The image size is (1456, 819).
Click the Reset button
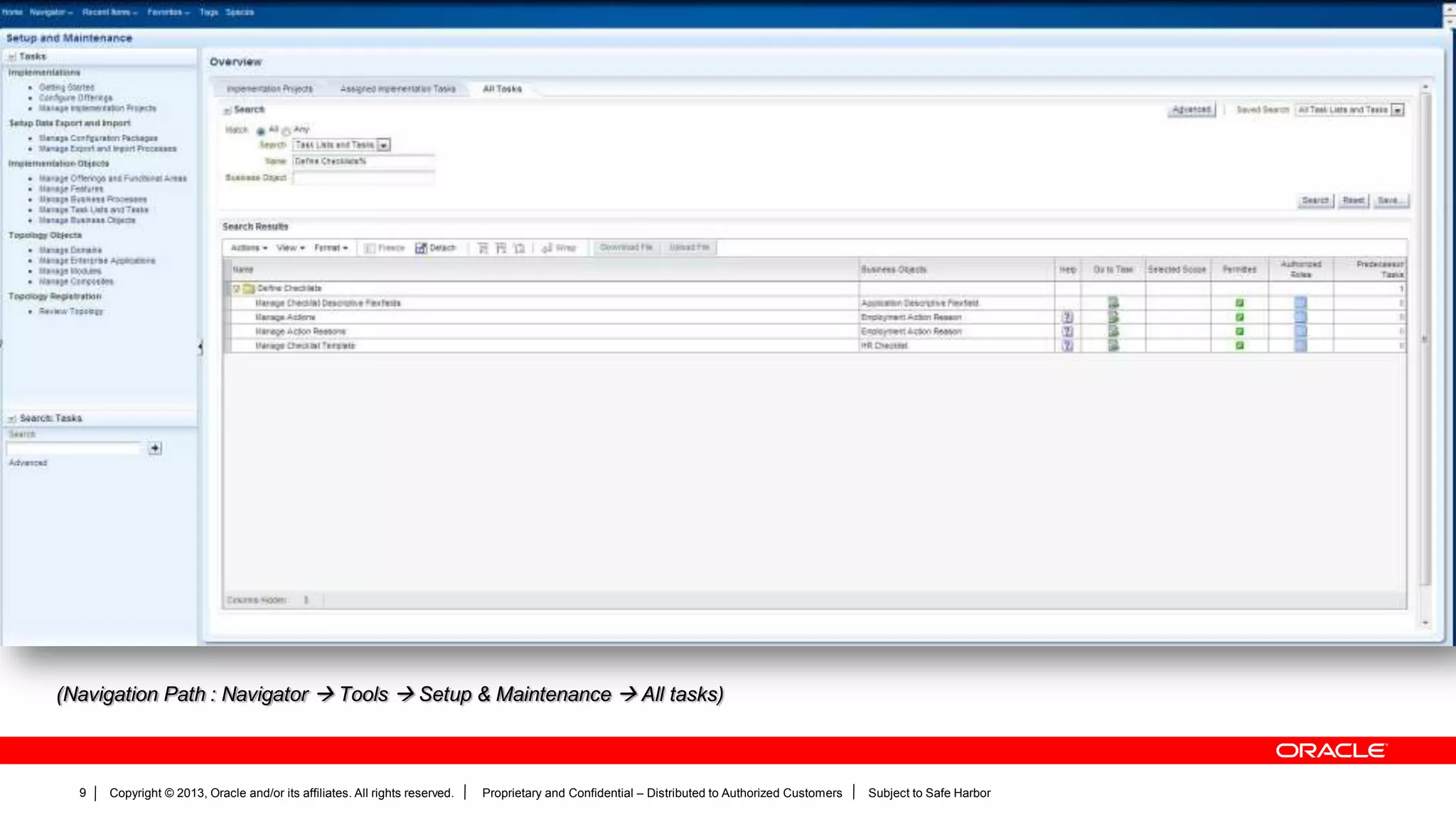click(x=1353, y=200)
